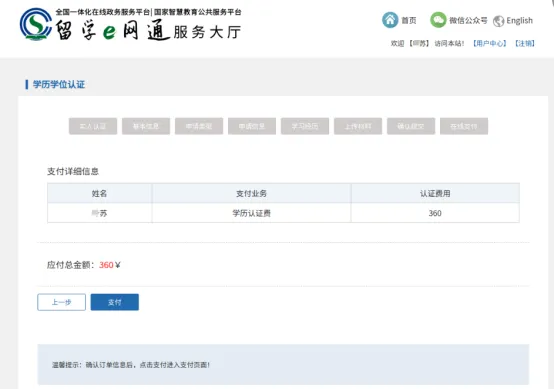Open the WeChat official account icon
This screenshot has width=554, height=389.
click(438, 20)
